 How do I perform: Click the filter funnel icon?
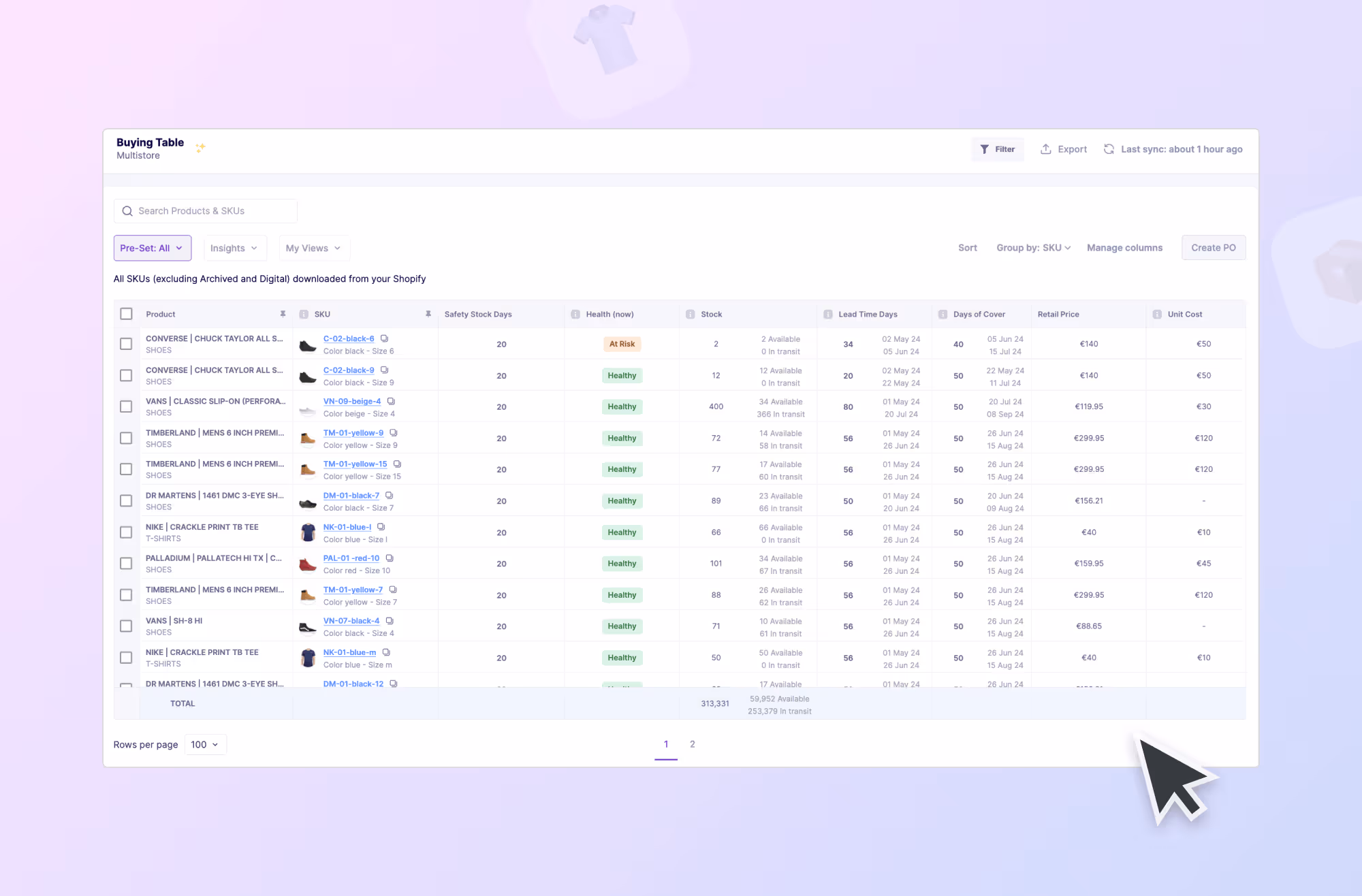984,149
